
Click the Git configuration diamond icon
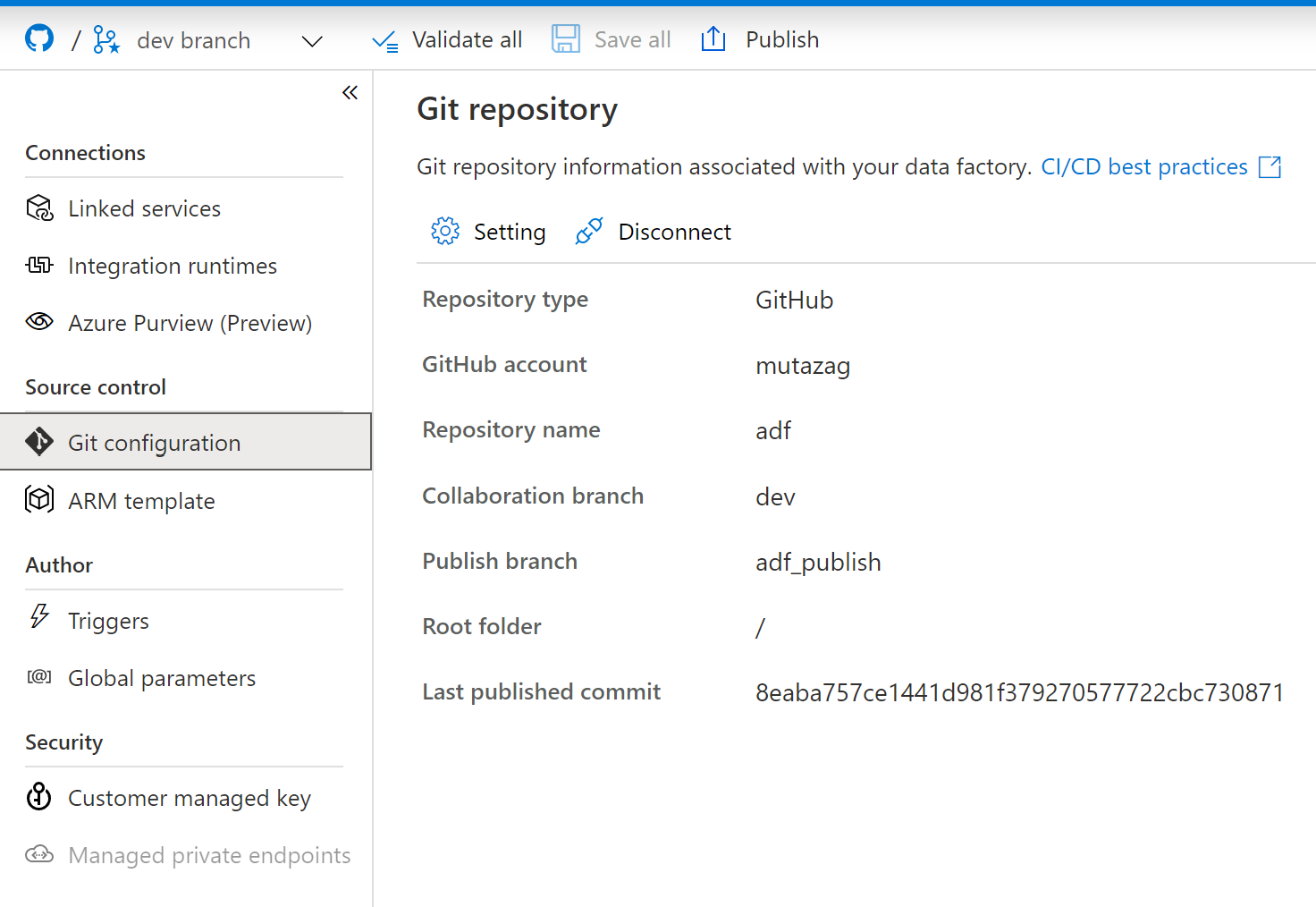(39, 442)
